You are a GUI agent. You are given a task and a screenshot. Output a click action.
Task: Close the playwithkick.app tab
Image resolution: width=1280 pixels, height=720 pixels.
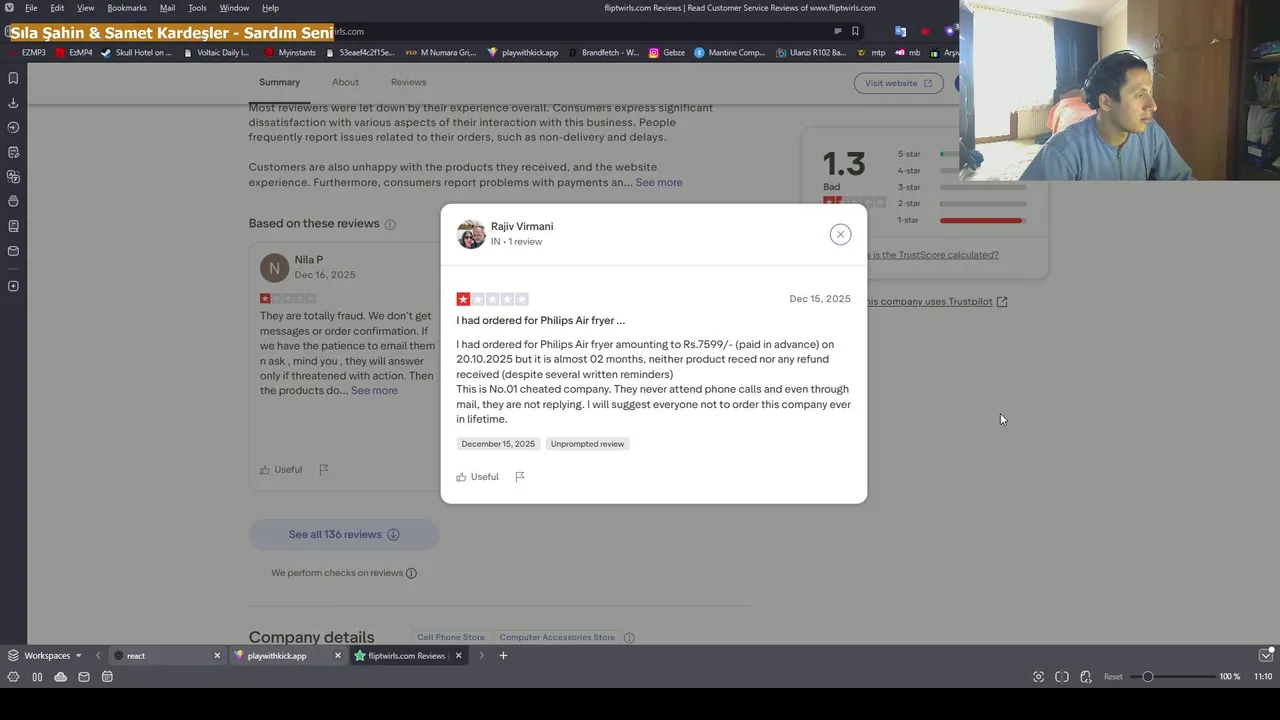338,656
